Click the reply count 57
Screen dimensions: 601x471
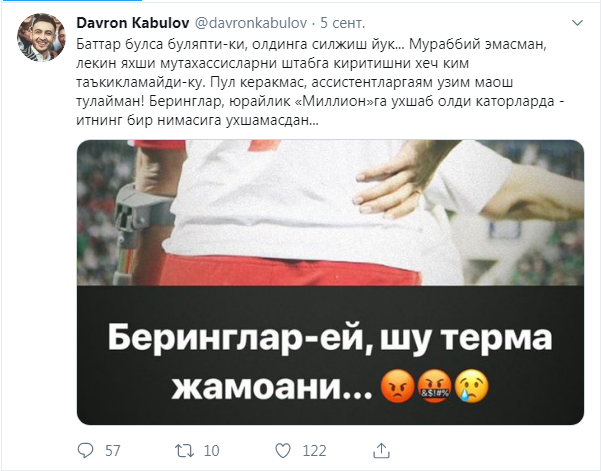[x=113, y=451]
